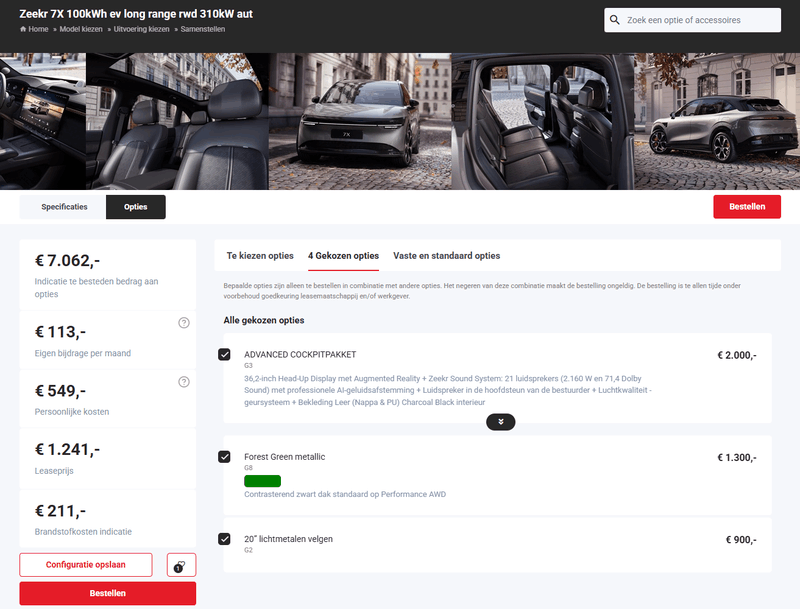800x609 pixels.
Task: Expand Advanced Cockpitpakket details chevron
Action: tap(501, 422)
